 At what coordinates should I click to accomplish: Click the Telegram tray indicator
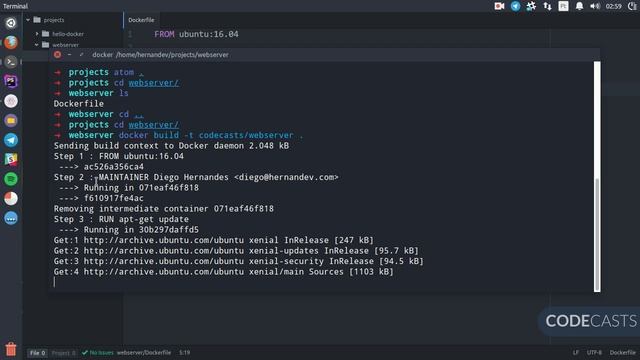(x=516, y=6)
